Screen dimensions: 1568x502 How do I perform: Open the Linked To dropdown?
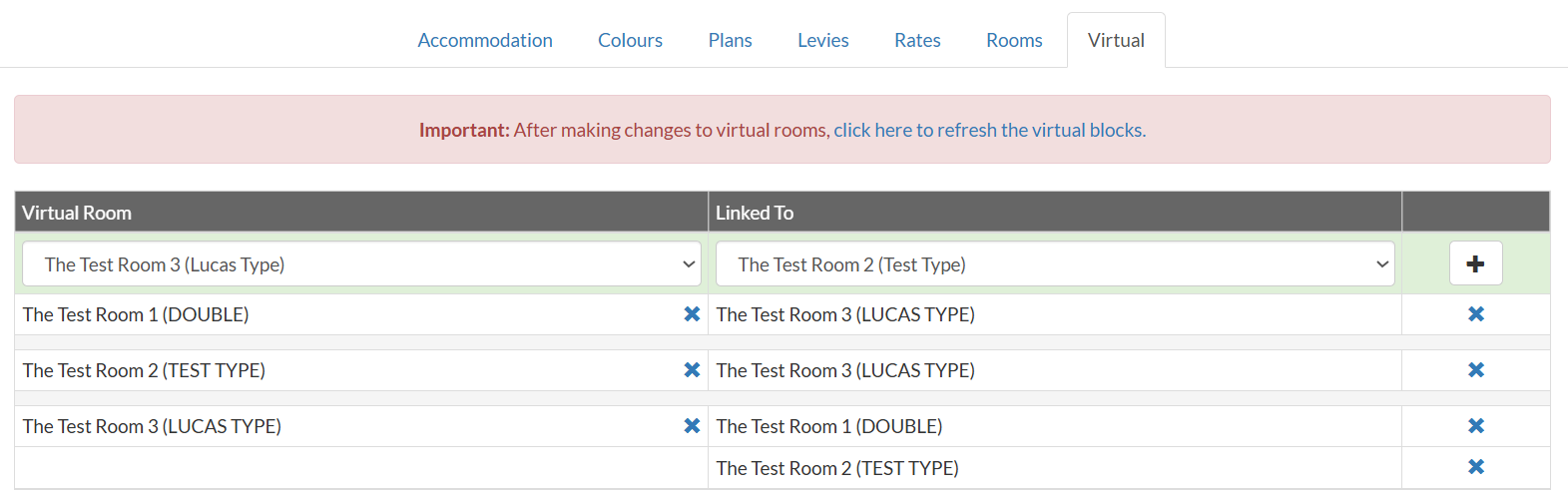(x=1055, y=264)
